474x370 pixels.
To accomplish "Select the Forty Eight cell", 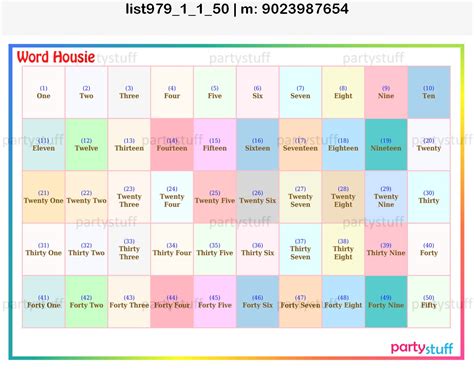I will [x=343, y=302].
